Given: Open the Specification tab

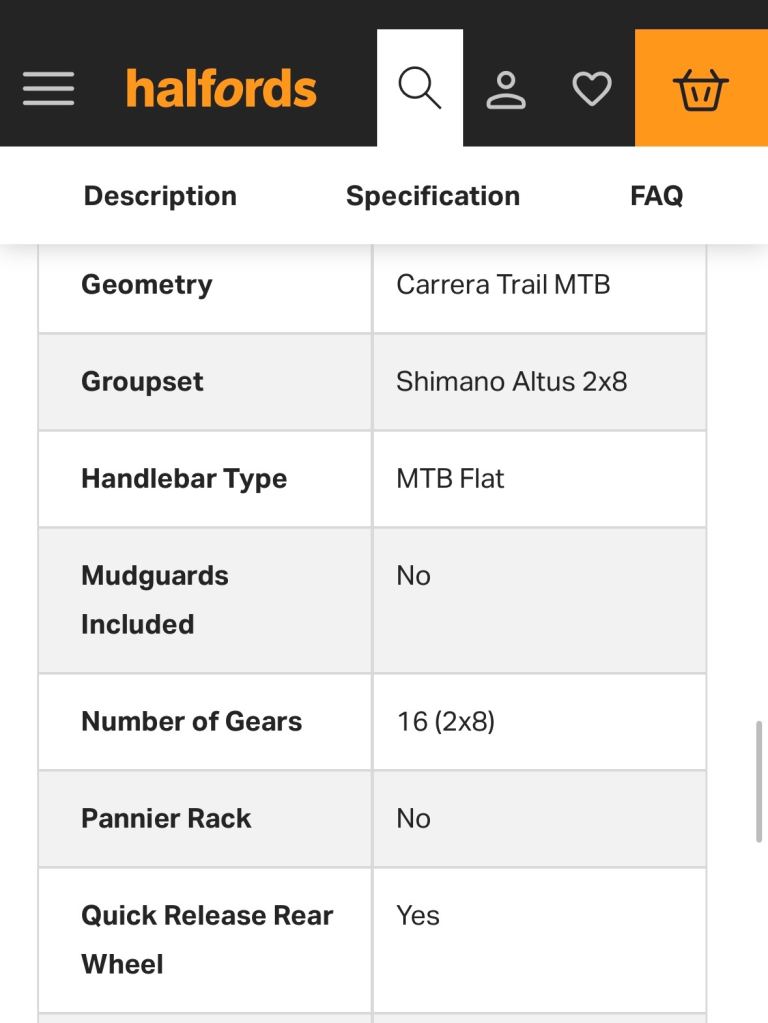Looking at the screenshot, I should pos(433,195).
